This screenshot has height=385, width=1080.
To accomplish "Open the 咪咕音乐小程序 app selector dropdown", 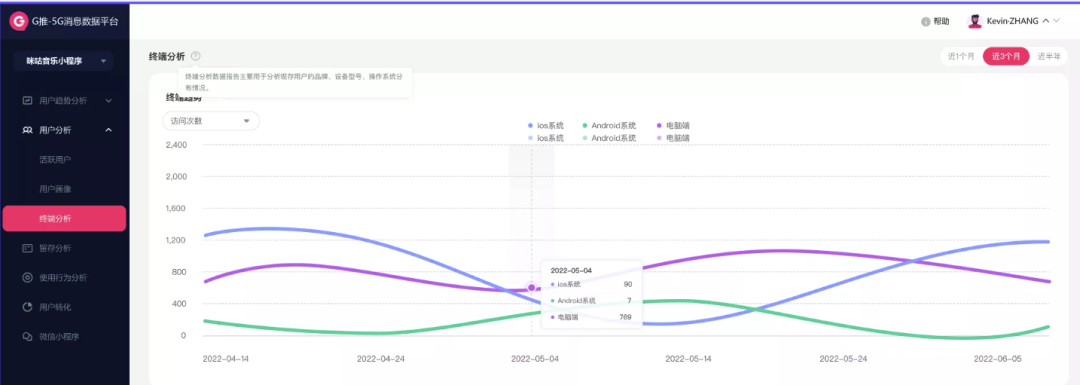I will click(63, 61).
